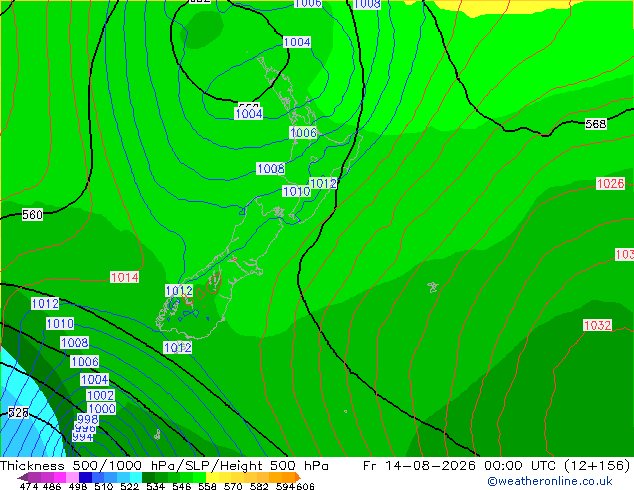Click the 1012 label right of 1010 over North Island
Image resolution: width=634 pixels, height=490 pixels.
(323, 183)
